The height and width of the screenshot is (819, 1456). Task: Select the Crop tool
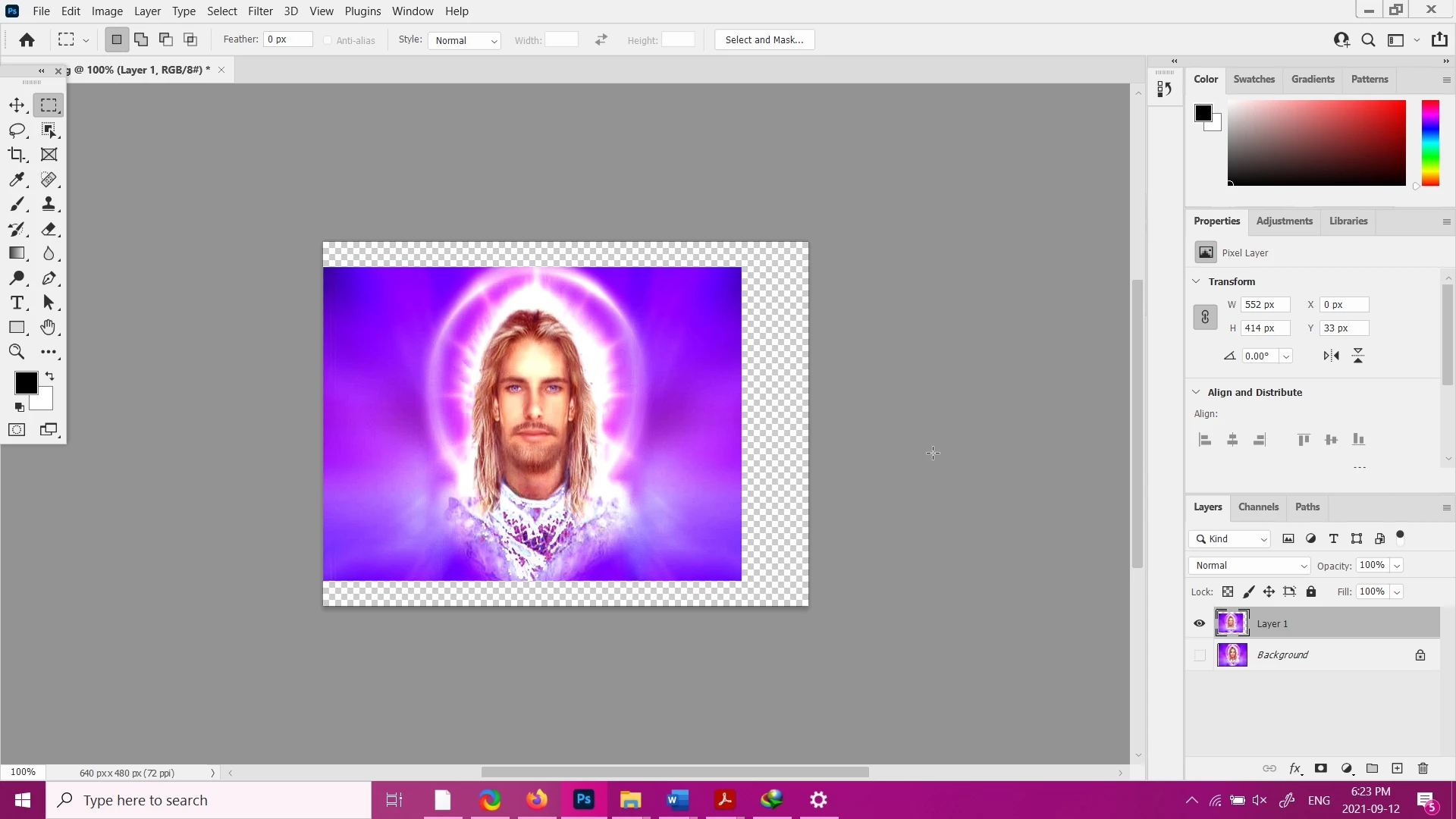pos(17,155)
